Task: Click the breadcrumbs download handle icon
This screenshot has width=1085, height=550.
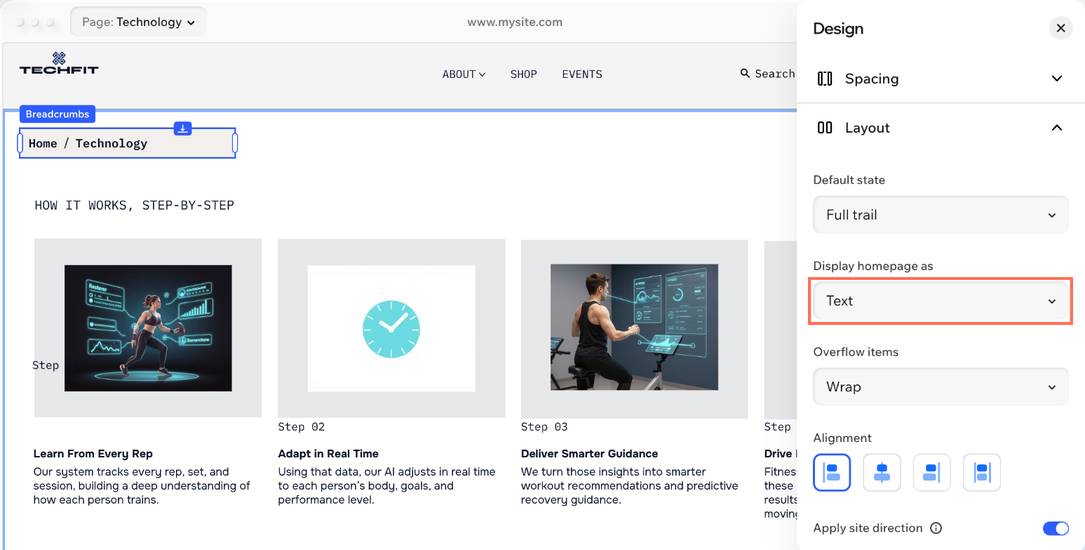Action: point(183,129)
